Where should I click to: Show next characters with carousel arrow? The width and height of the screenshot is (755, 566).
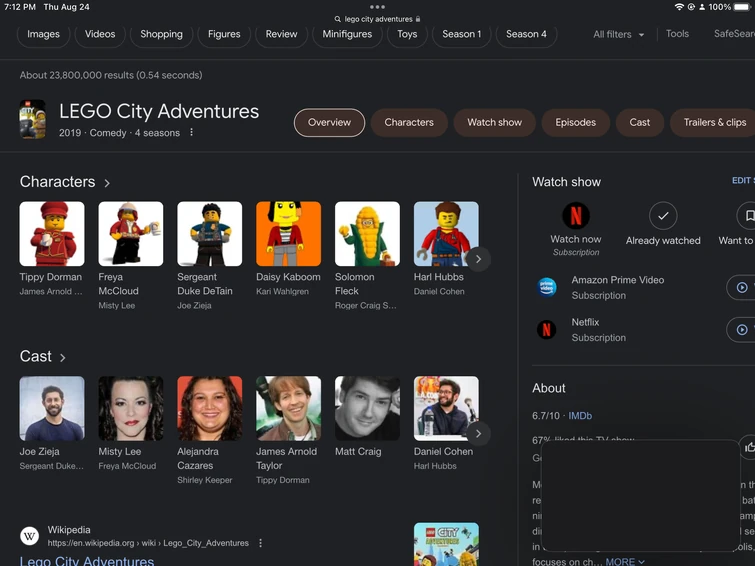click(478, 259)
